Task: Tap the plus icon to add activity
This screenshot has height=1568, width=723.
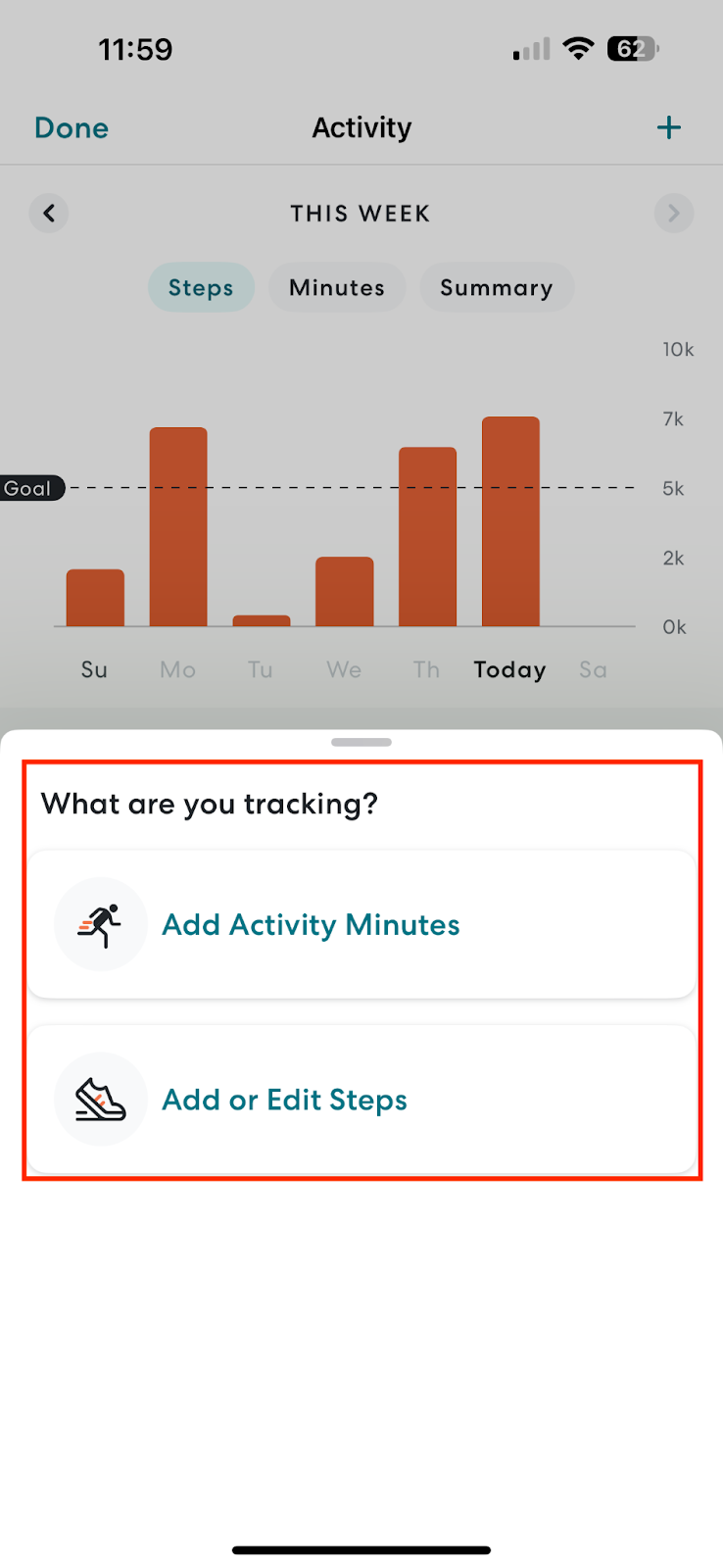Action: [x=668, y=127]
